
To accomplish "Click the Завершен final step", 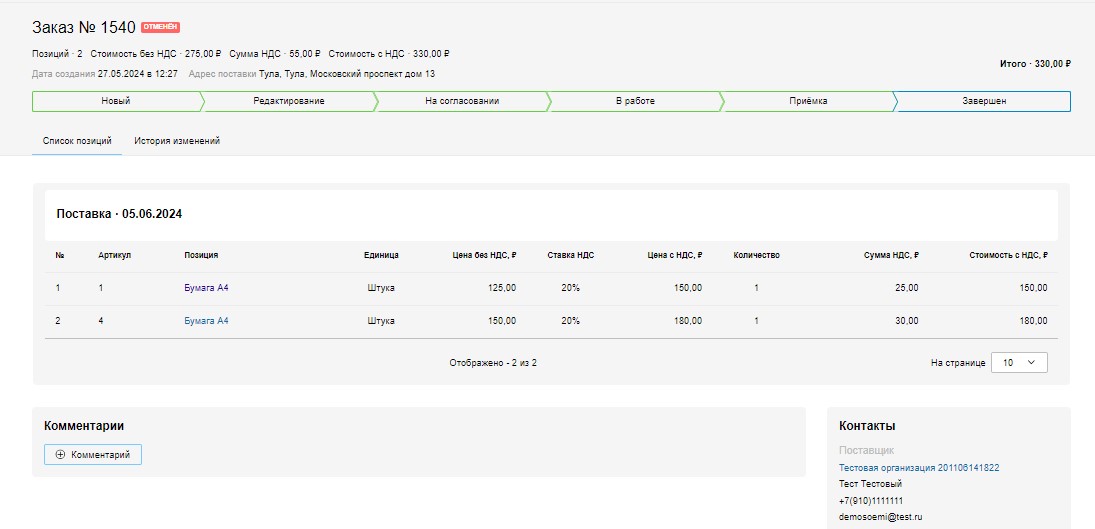I will coord(984,101).
